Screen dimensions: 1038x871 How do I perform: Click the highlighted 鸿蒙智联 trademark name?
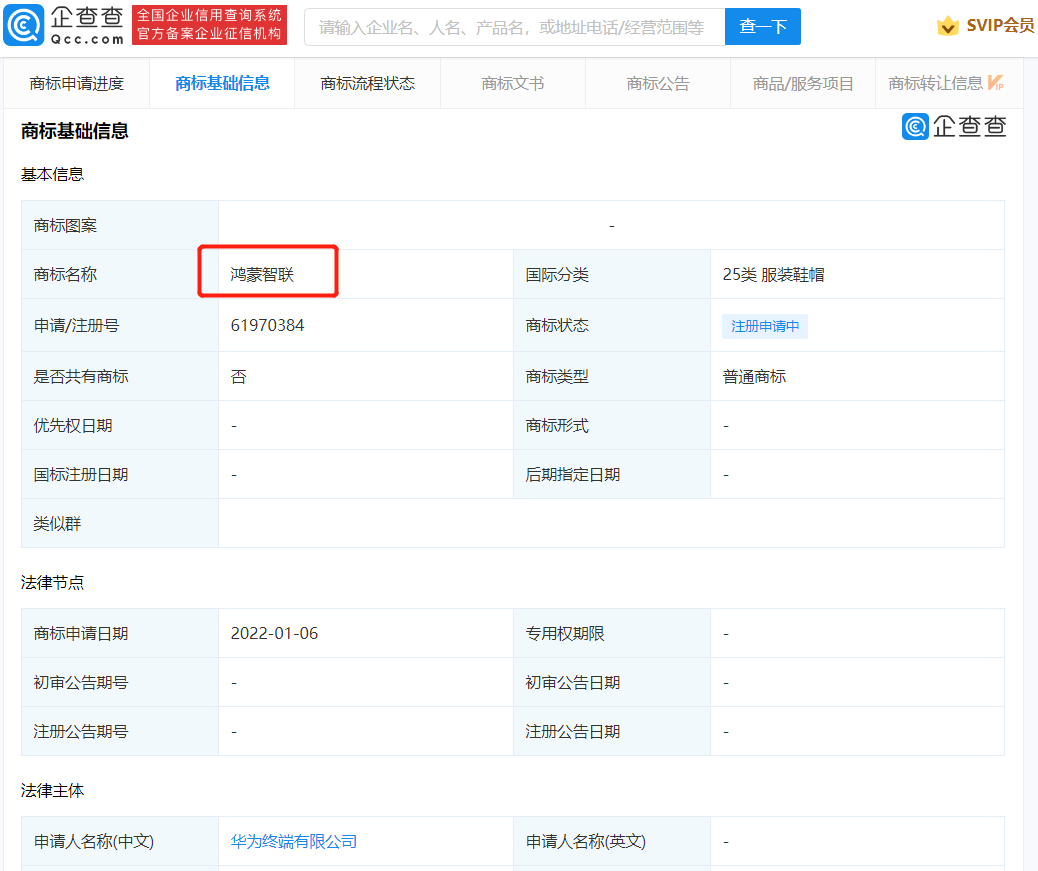(264, 271)
